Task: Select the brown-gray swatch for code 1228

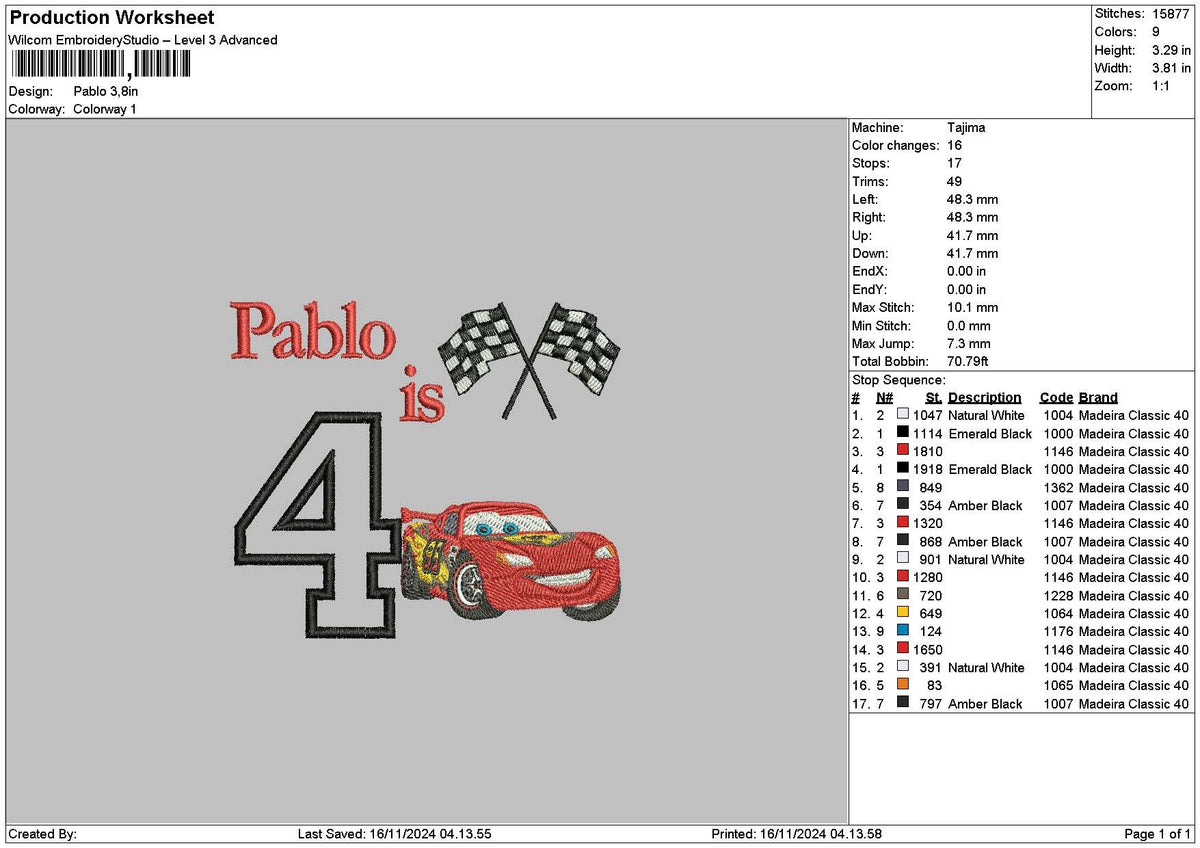Action: pos(903,594)
